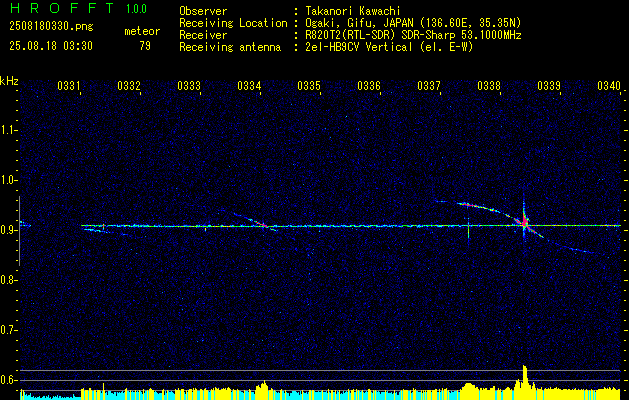Click time marker 0336
The height and width of the screenshot is (400, 629).
[369, 85]
